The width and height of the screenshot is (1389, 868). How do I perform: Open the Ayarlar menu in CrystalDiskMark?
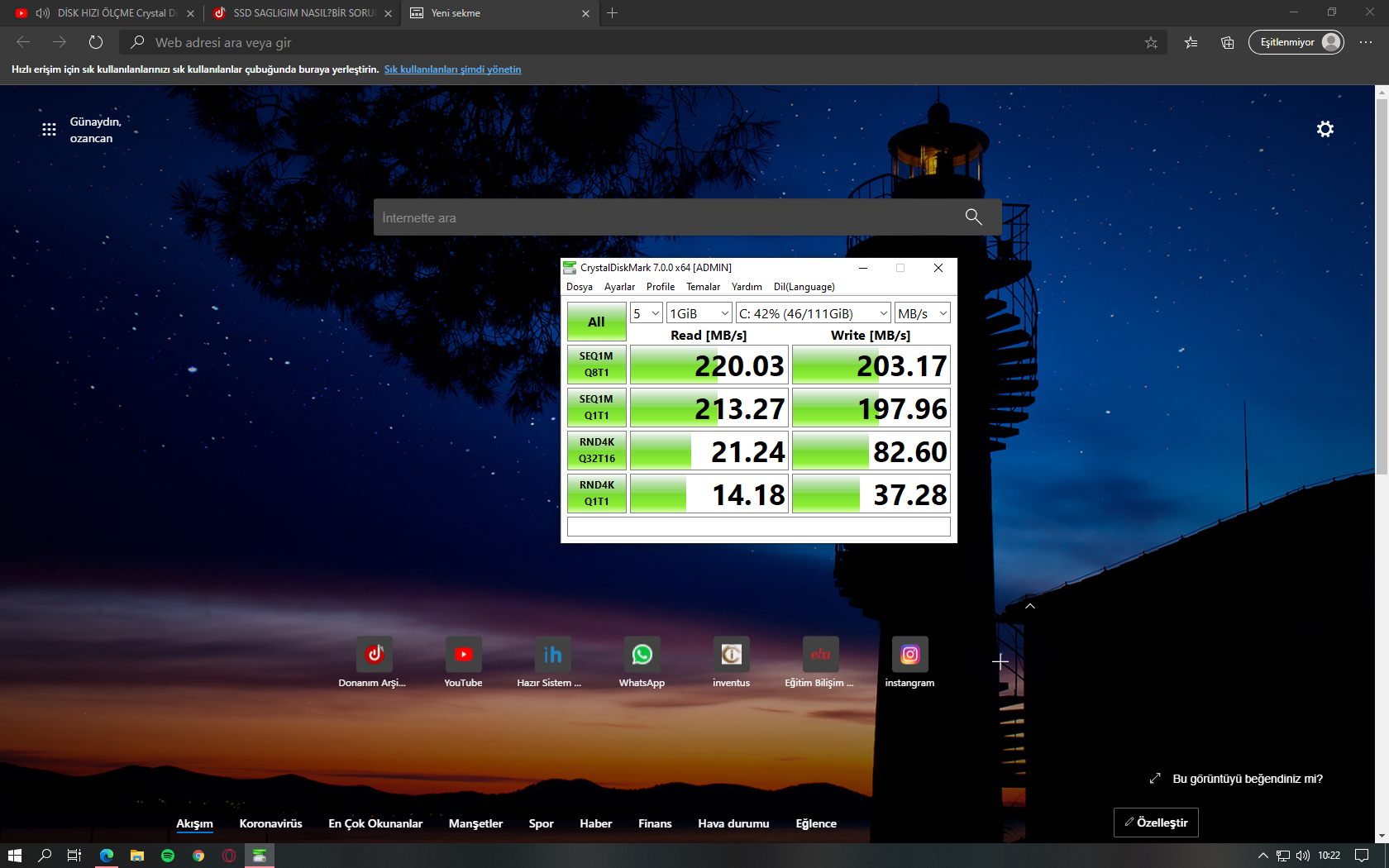click(x=619, y=287)
